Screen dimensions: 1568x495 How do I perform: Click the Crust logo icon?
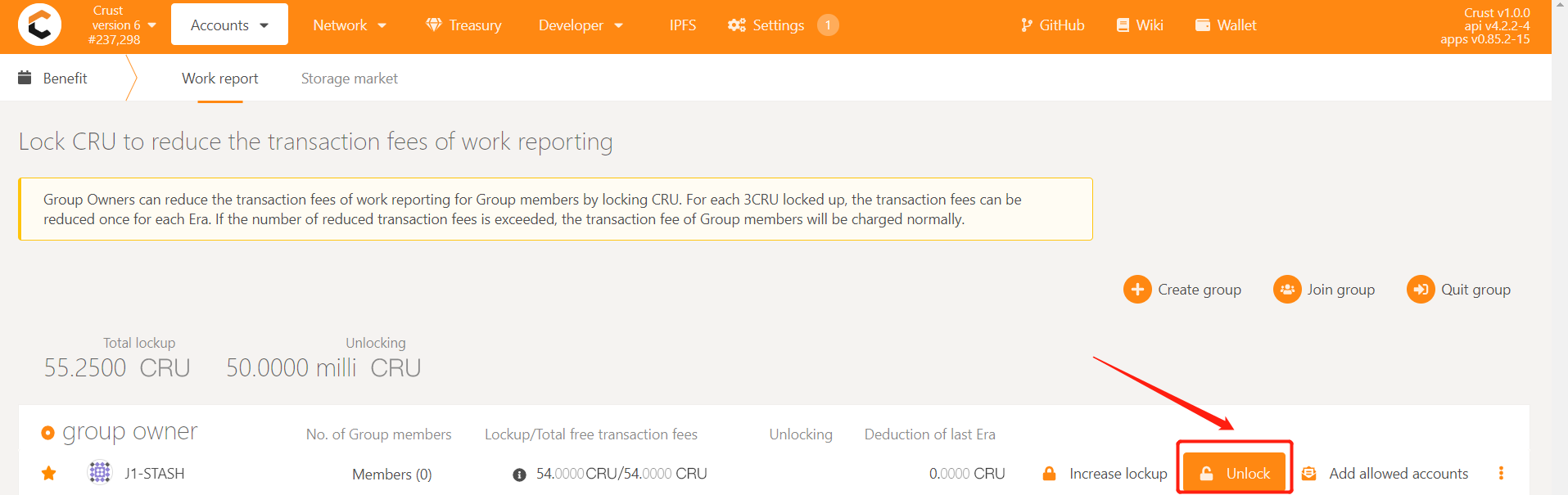39,25
